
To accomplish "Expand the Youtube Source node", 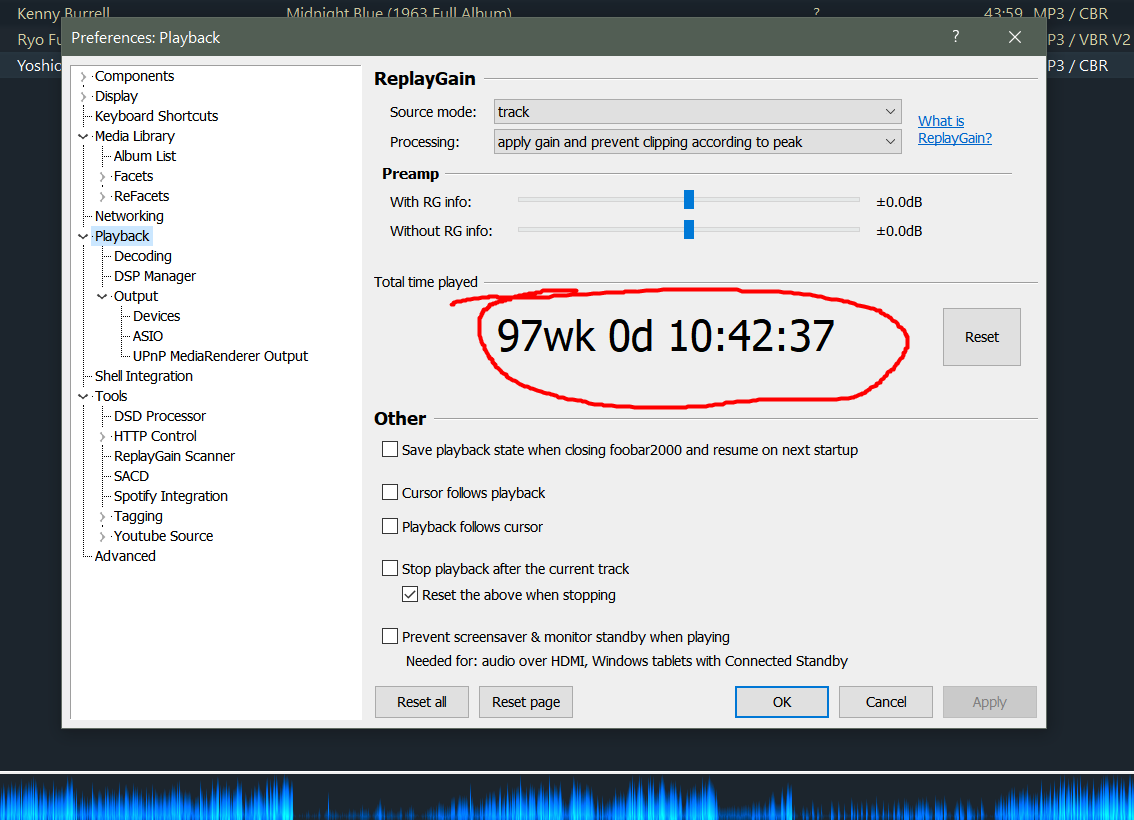I will (x=102, y=536).
